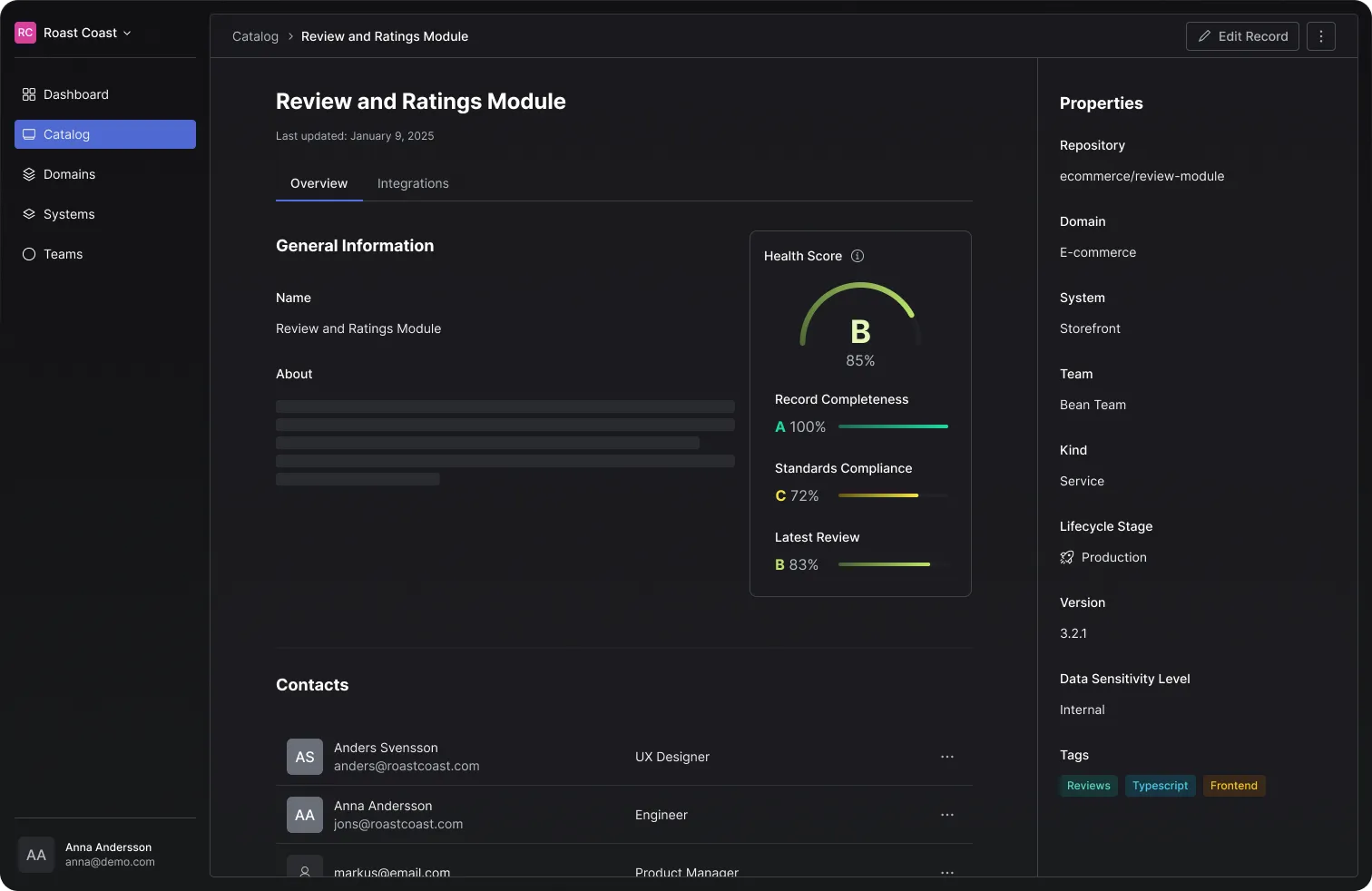
Task: Open Catalog in the sidebar menu
Action: point(105,134)
